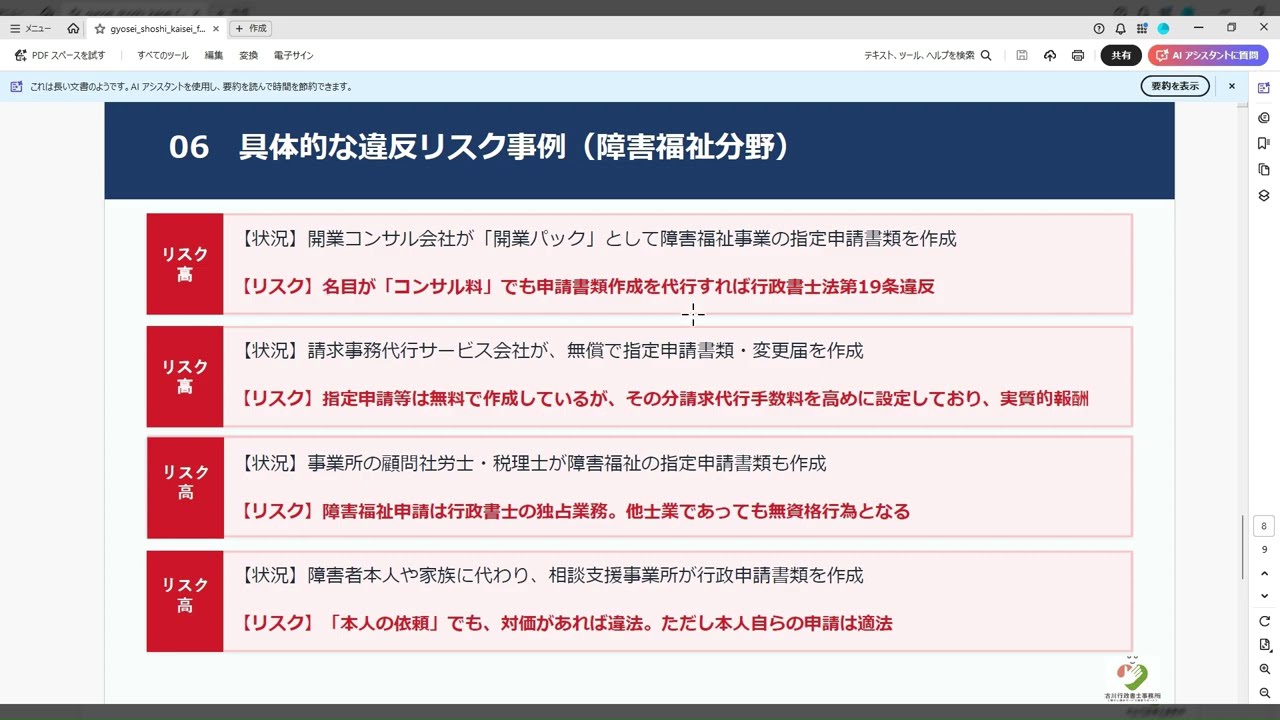Screen dimensions: 1280x720
Task: Open the layers panel icon
Action: pyautogui.click(x=1264, y=195)
